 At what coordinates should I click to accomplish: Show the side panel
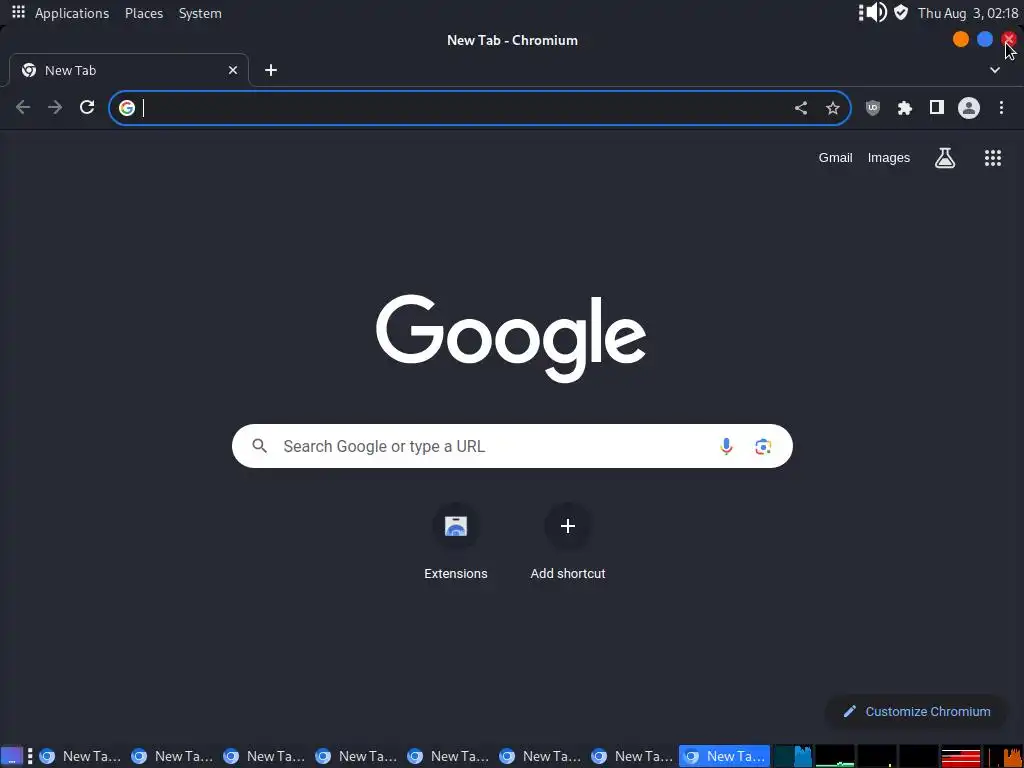click(936, 107)
